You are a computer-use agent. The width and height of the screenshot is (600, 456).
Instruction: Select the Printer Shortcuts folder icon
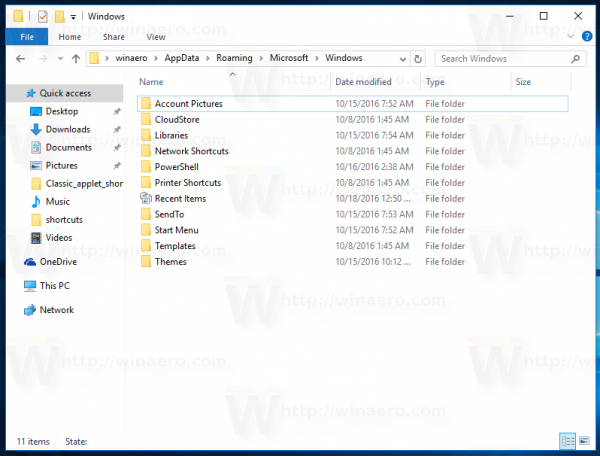click(x=146, y=182)
